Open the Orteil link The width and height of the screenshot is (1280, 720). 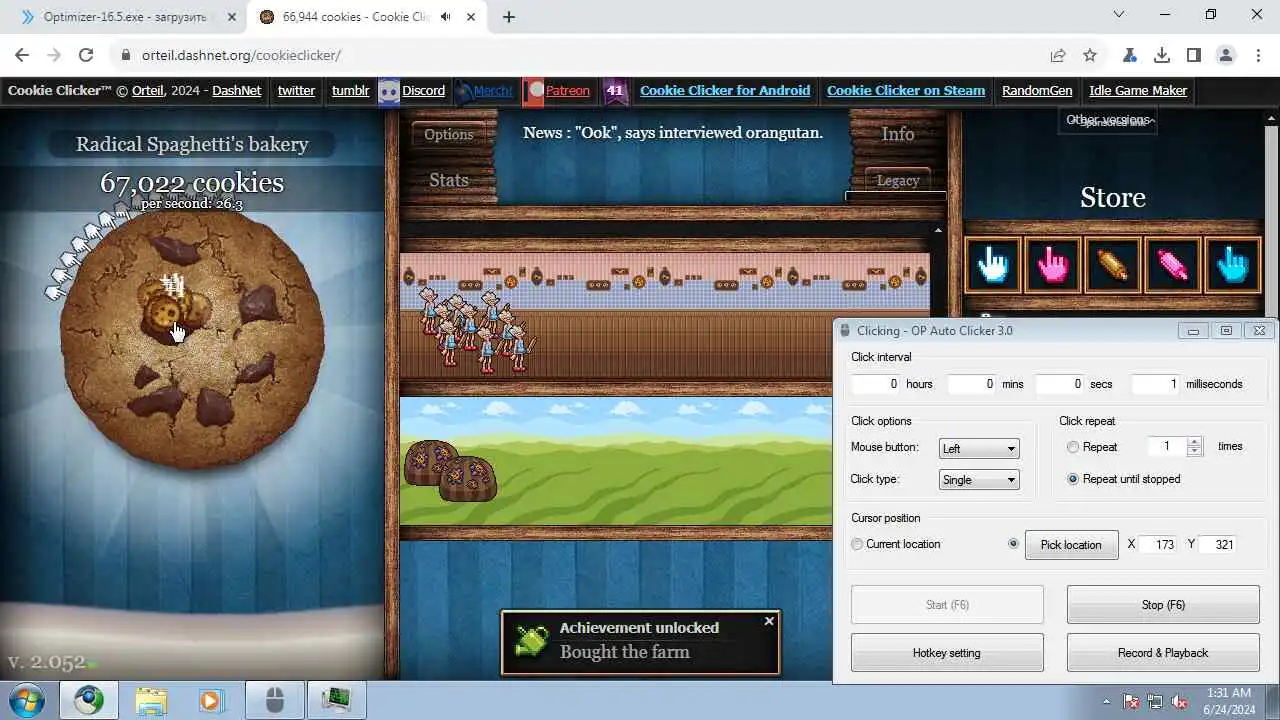[147, 90]
